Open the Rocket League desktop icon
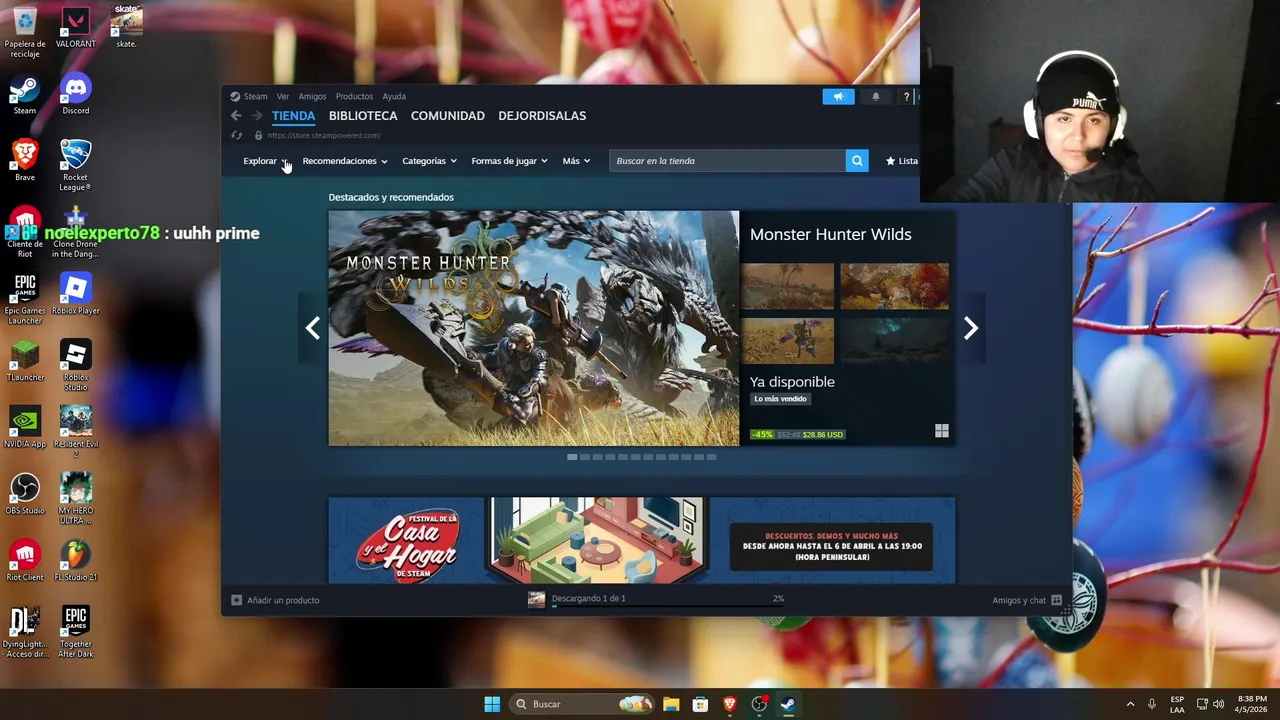The height and width of the screenshot is (720, 1280). 75,166
